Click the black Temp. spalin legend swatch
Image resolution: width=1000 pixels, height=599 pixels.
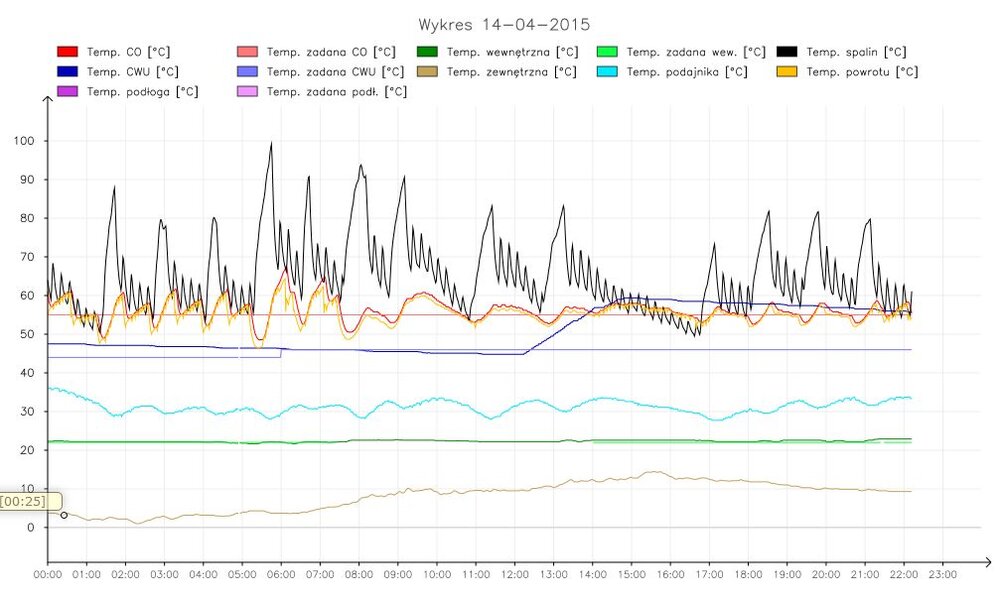pos(787,52)
